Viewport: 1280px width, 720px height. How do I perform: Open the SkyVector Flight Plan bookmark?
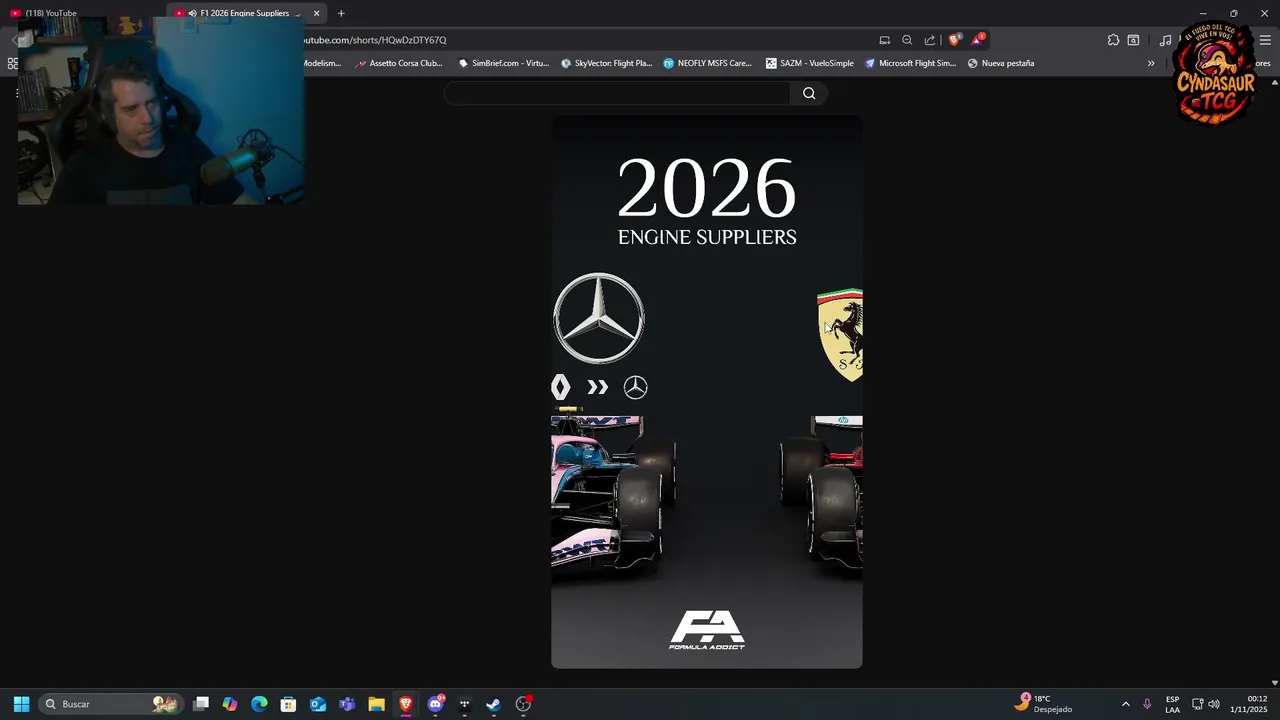(606, 63)
